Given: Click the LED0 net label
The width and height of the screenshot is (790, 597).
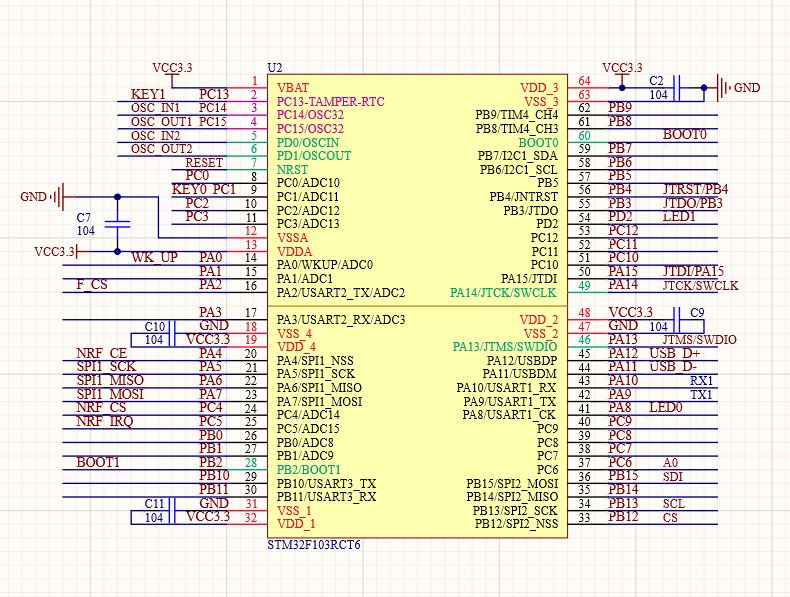Looking at the screenshot, I should point(666,408).
